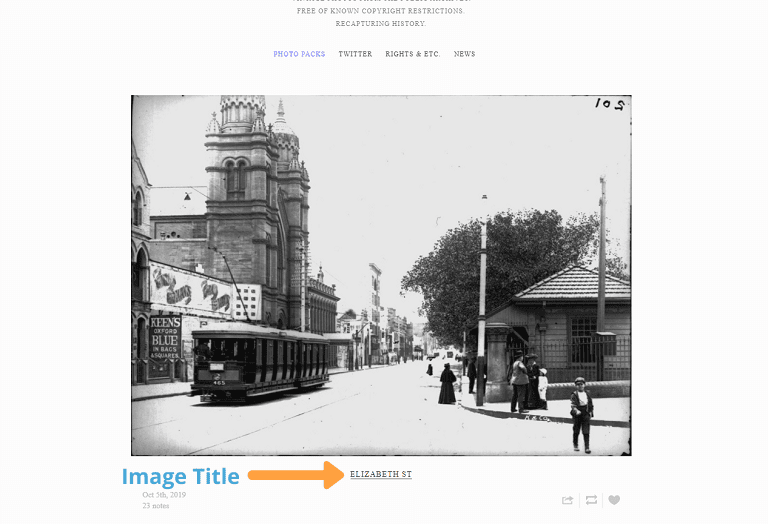
Task: Open the Elizabeth St title link
Action: 381,474
